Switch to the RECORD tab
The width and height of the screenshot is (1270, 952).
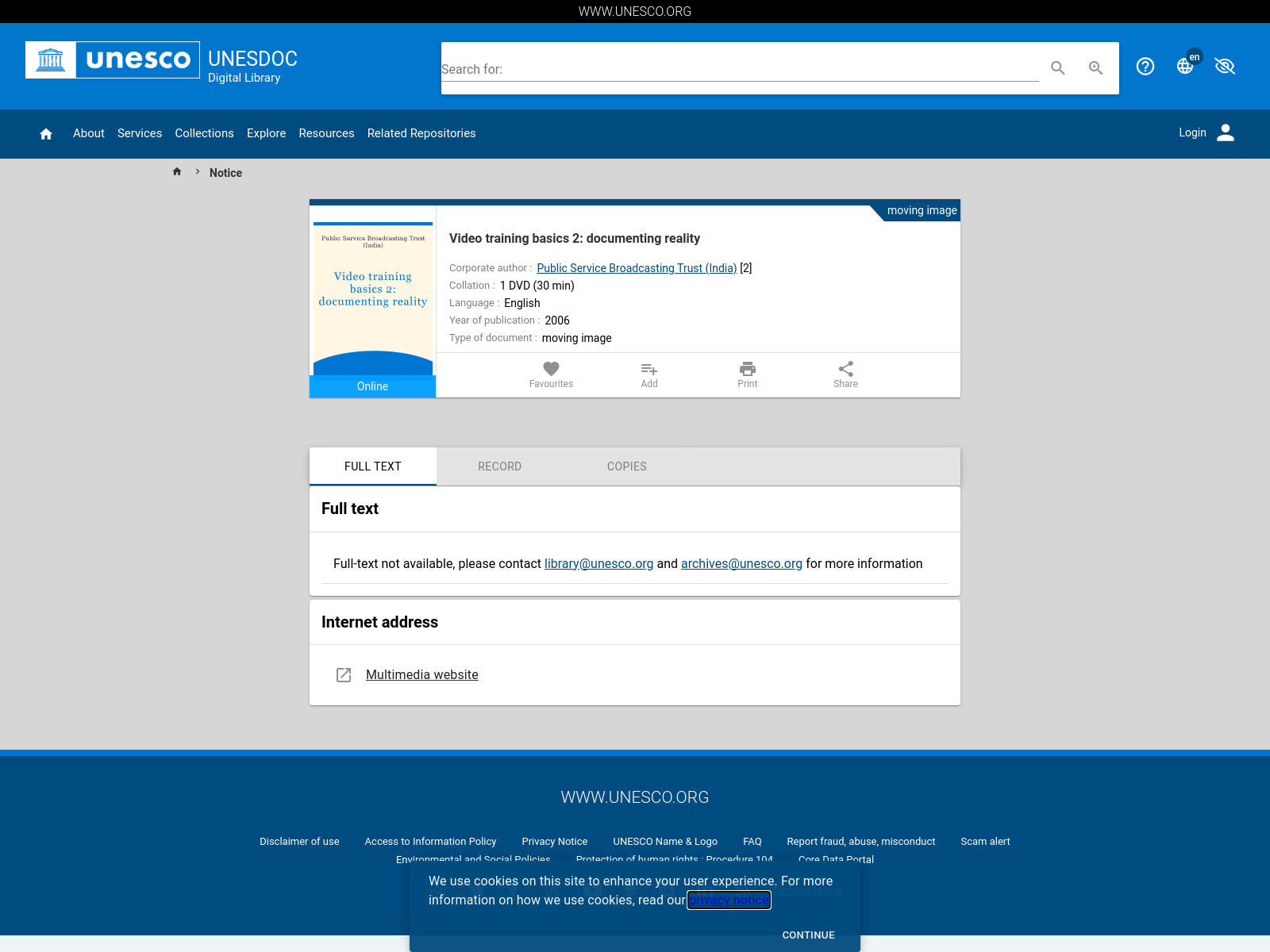pyautogui.click(x=500, y=466)
